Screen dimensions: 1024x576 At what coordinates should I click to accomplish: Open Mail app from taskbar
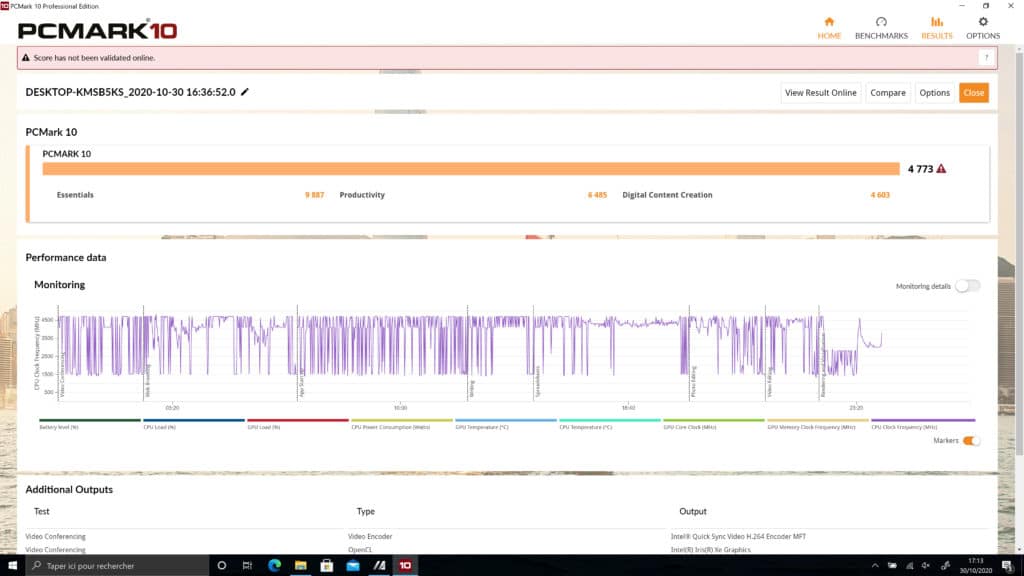click(353, 566)
